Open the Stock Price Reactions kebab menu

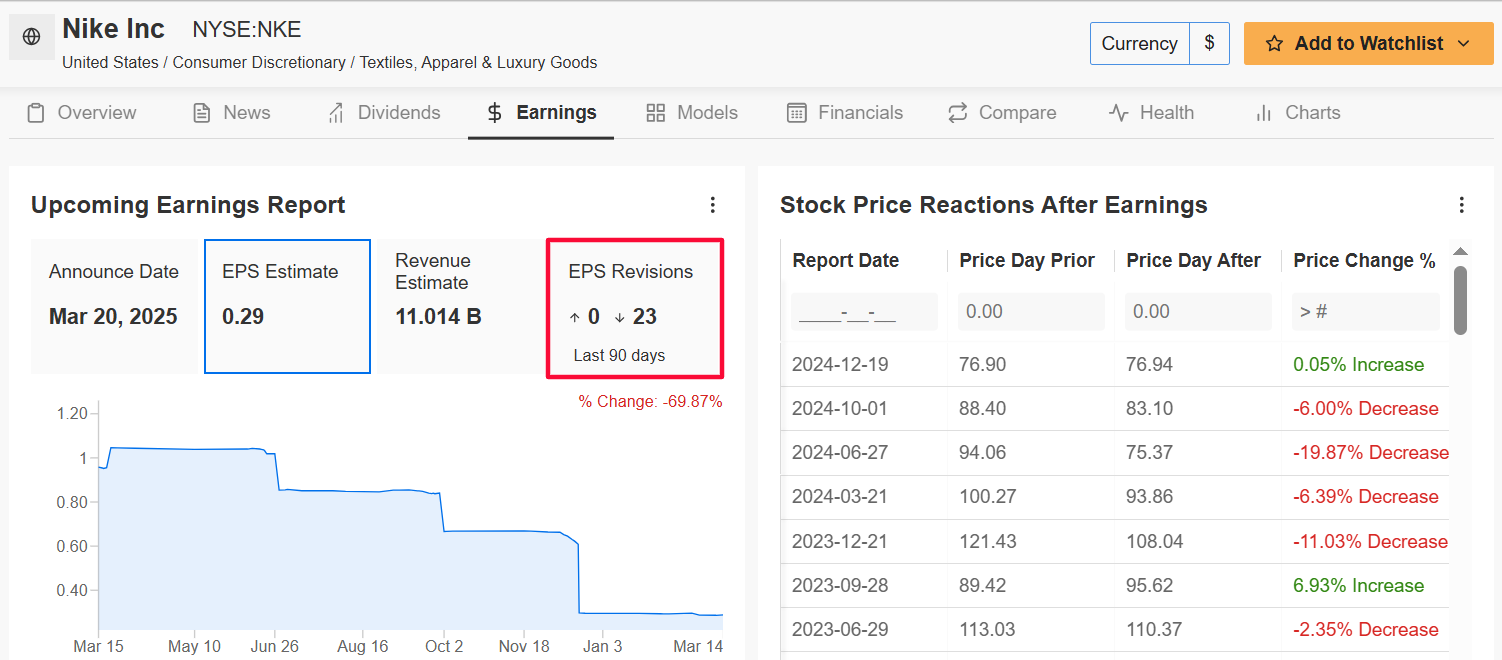coord(1462,205)
